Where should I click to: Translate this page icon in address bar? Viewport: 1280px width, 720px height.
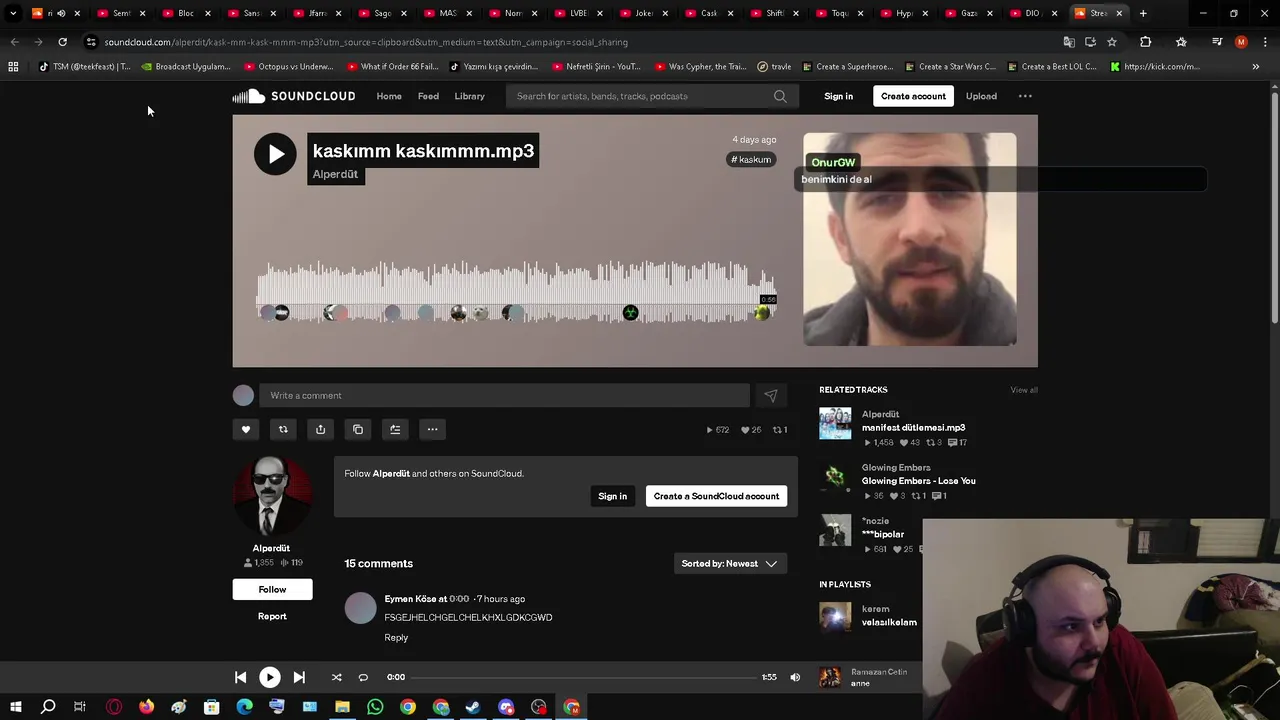pos(1068,42)
